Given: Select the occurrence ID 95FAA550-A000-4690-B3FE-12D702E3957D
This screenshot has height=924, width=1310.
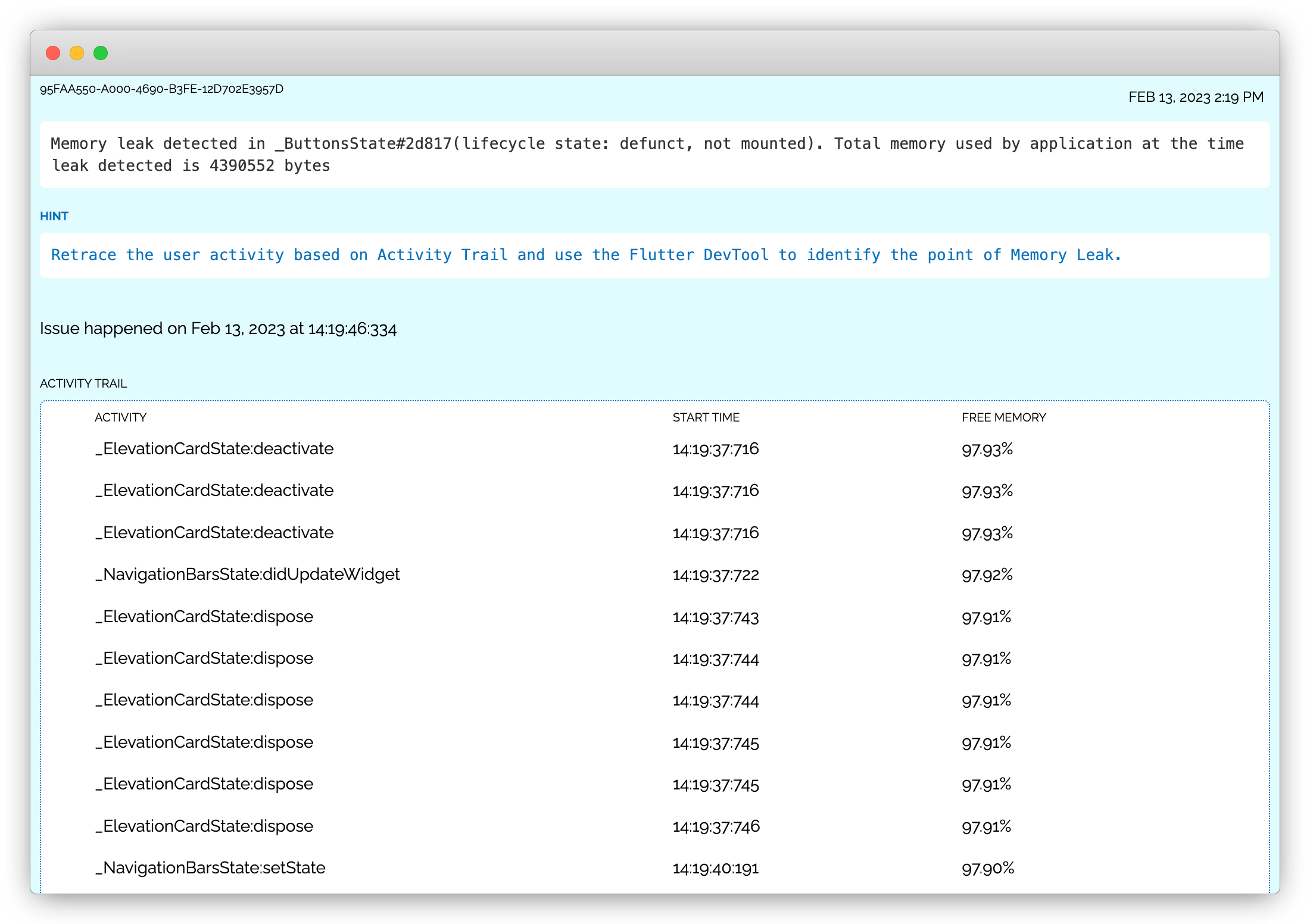Looking at the screenshot, I should (x=161, y=90).
